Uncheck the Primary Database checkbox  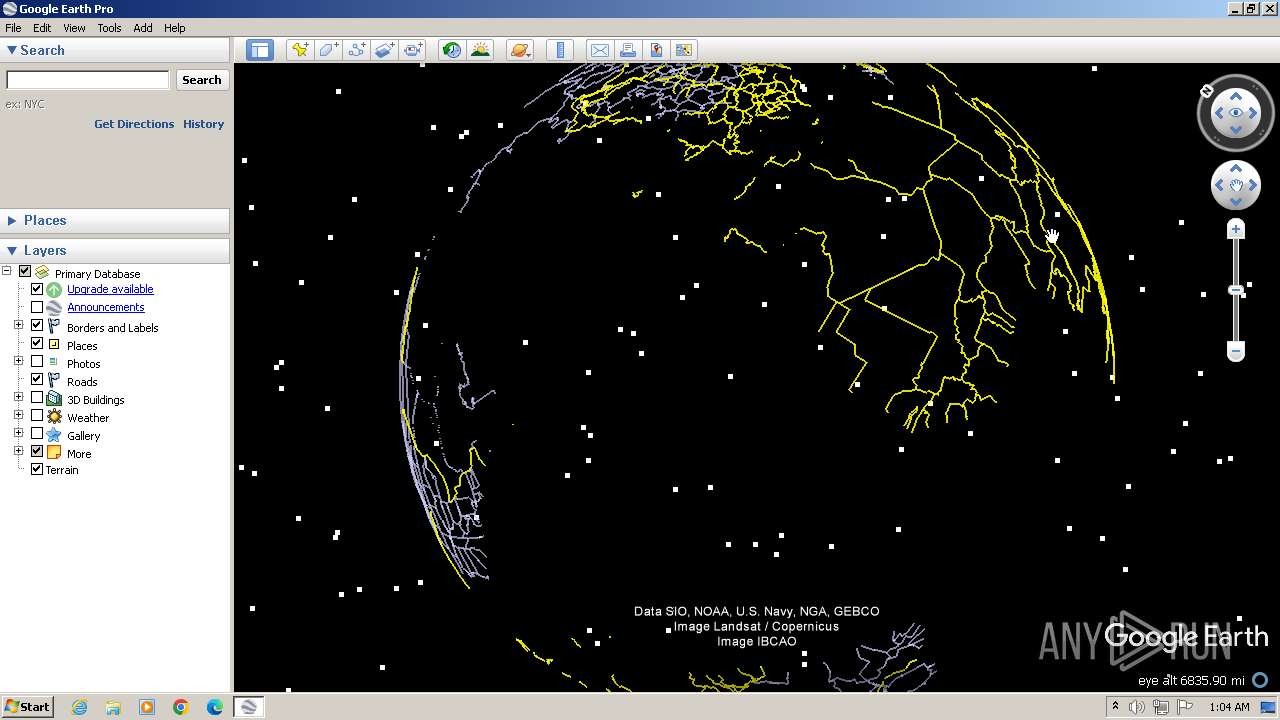[x=25, y=272]
